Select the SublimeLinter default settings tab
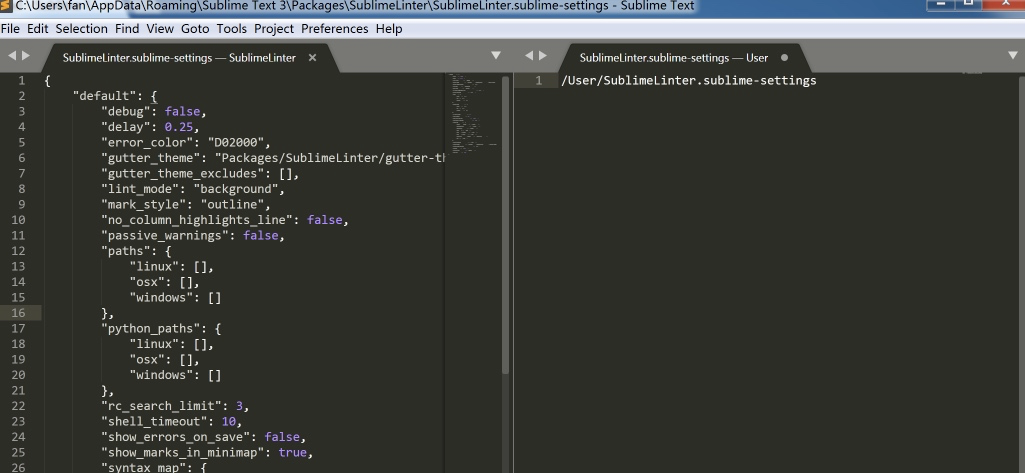 pyautogui.click(x=179, y=57)
